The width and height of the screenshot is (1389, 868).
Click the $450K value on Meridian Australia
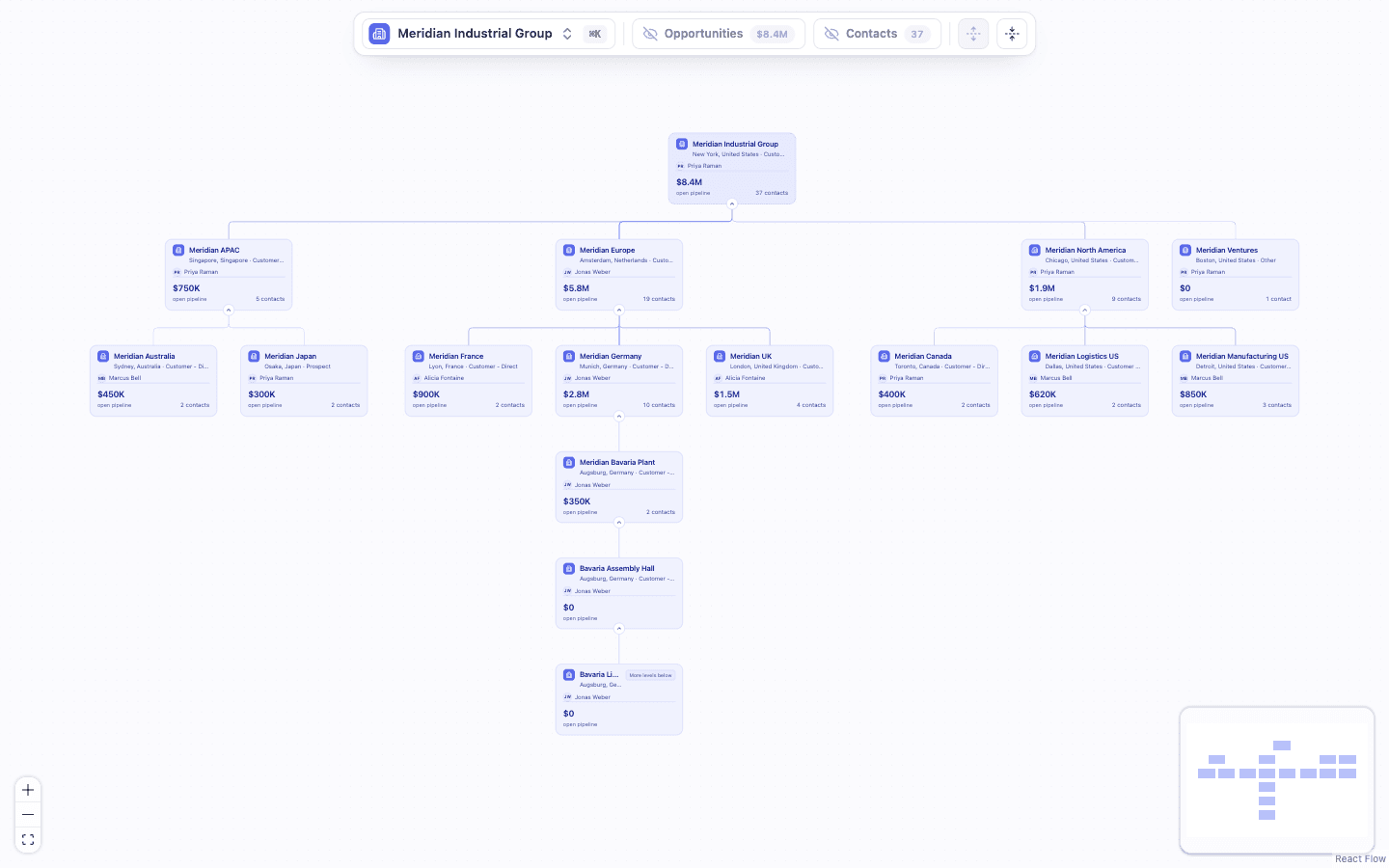pyautogui.click(x=111, y=394)
